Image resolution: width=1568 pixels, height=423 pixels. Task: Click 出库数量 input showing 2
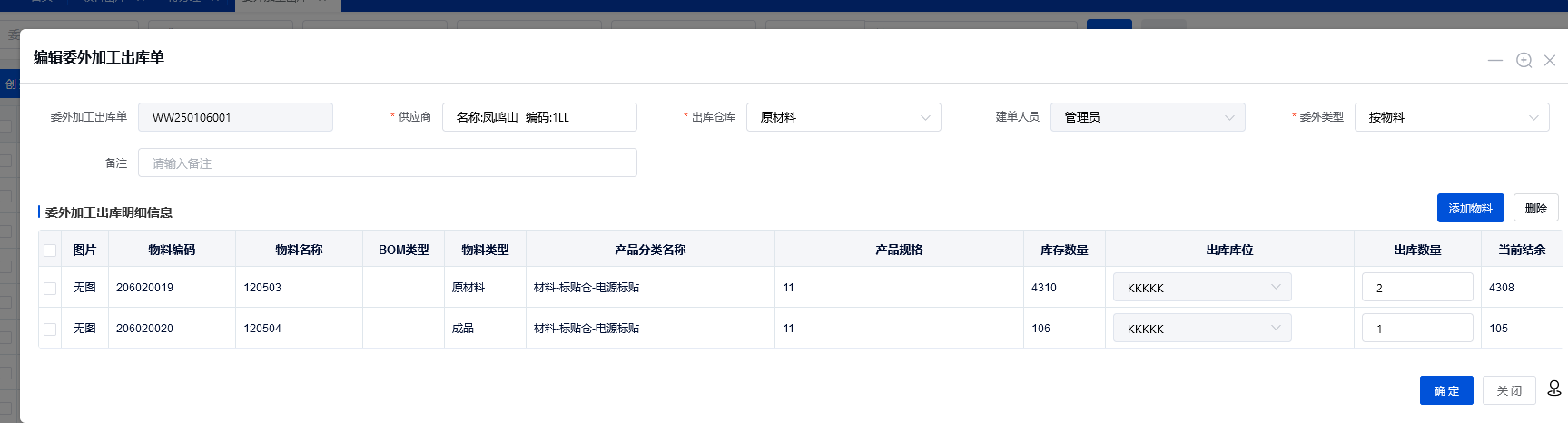(x=1416, y=288)
